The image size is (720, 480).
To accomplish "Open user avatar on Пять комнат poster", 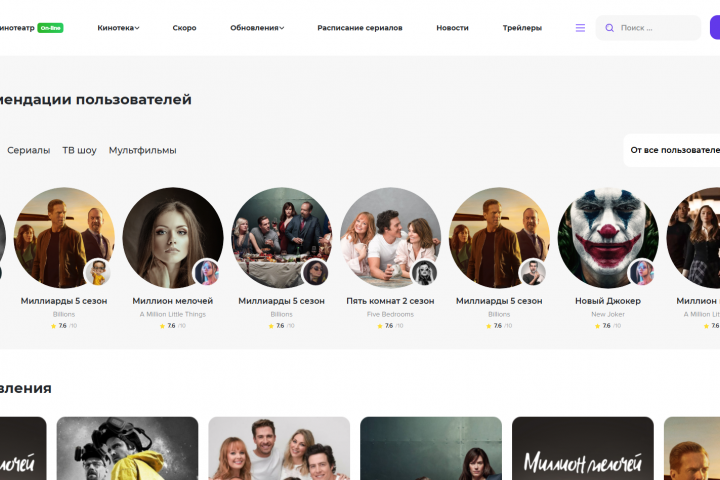I will [x=424, y=272].
